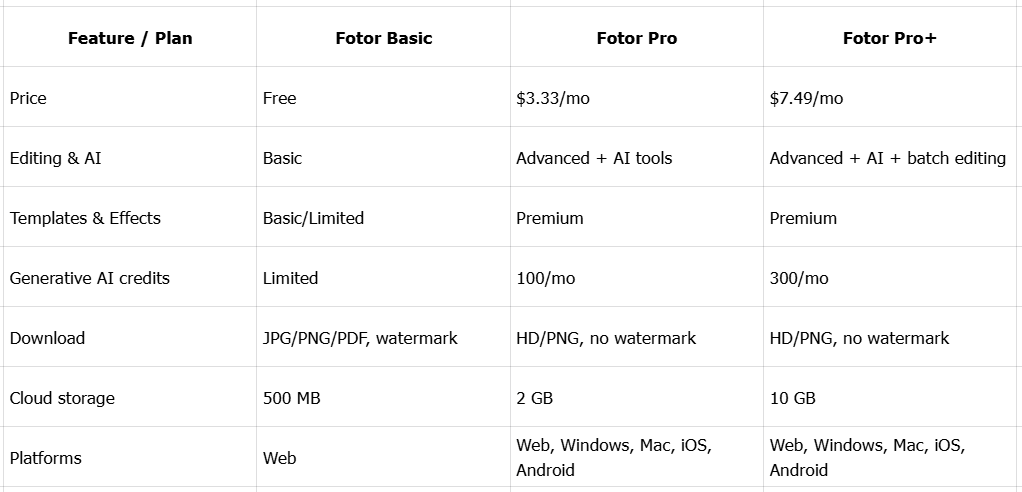The image size is (1022, 492).
Task: Select the 300/mo credits cell
Action: 799,278
